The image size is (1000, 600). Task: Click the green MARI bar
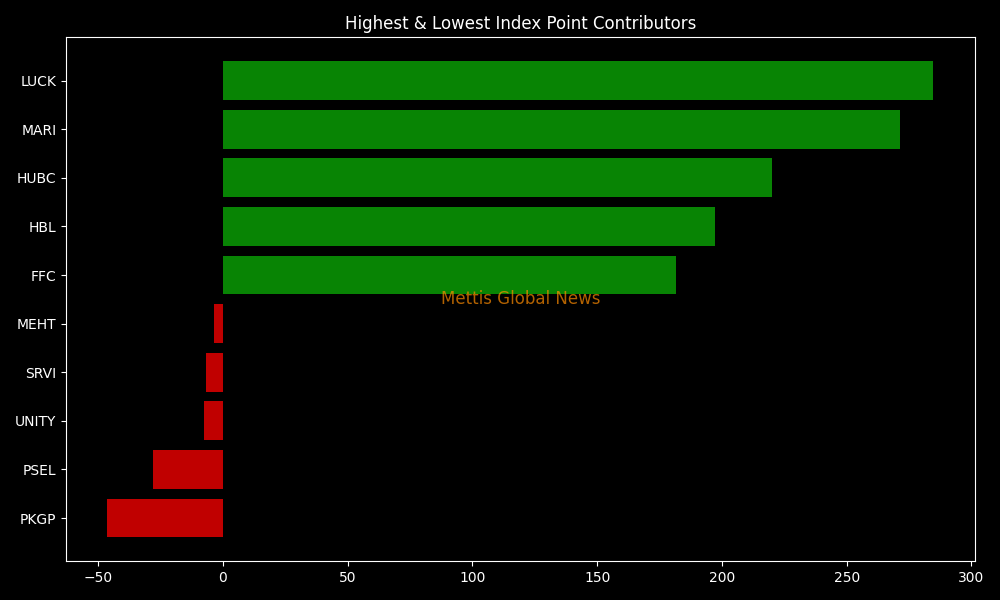(561, 129)
